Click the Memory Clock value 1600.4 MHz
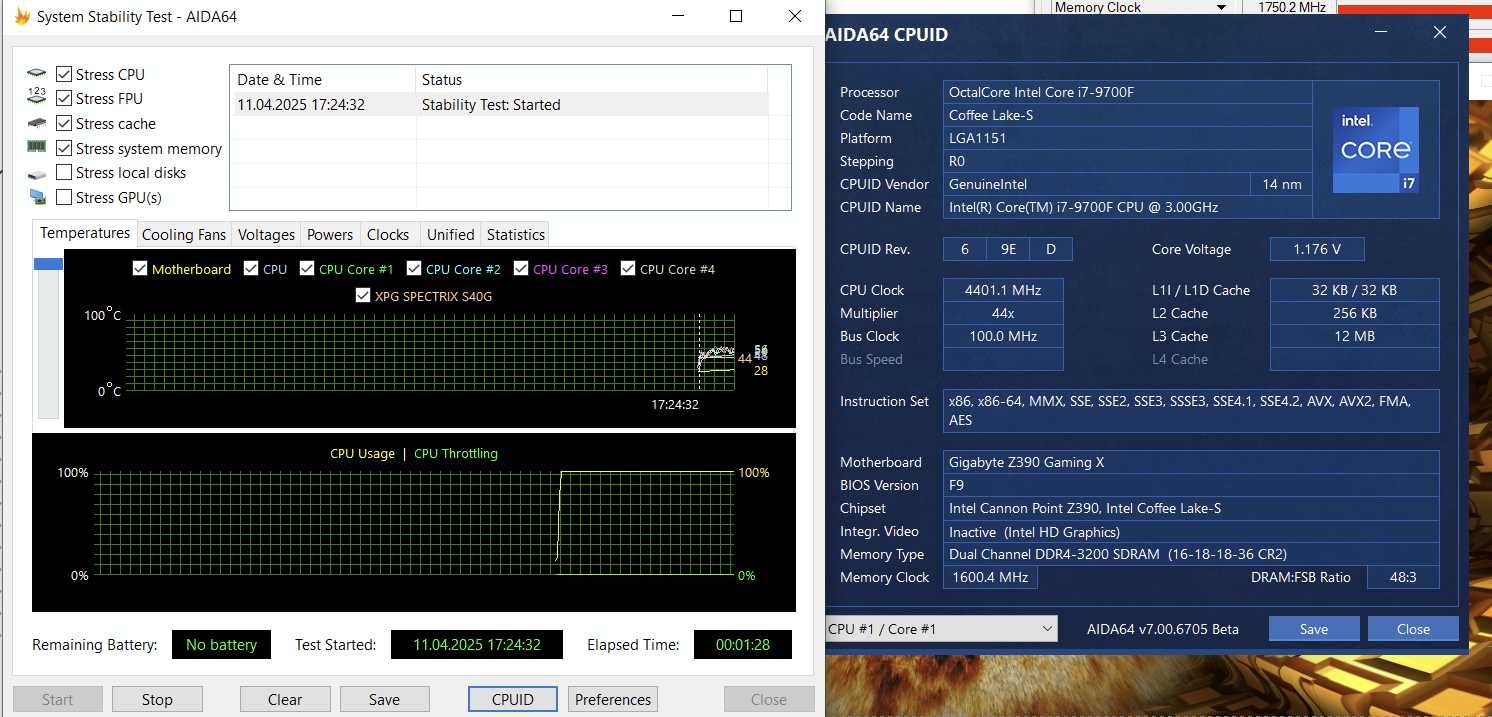Screen dimensions: 1492x717 (990, 577)
